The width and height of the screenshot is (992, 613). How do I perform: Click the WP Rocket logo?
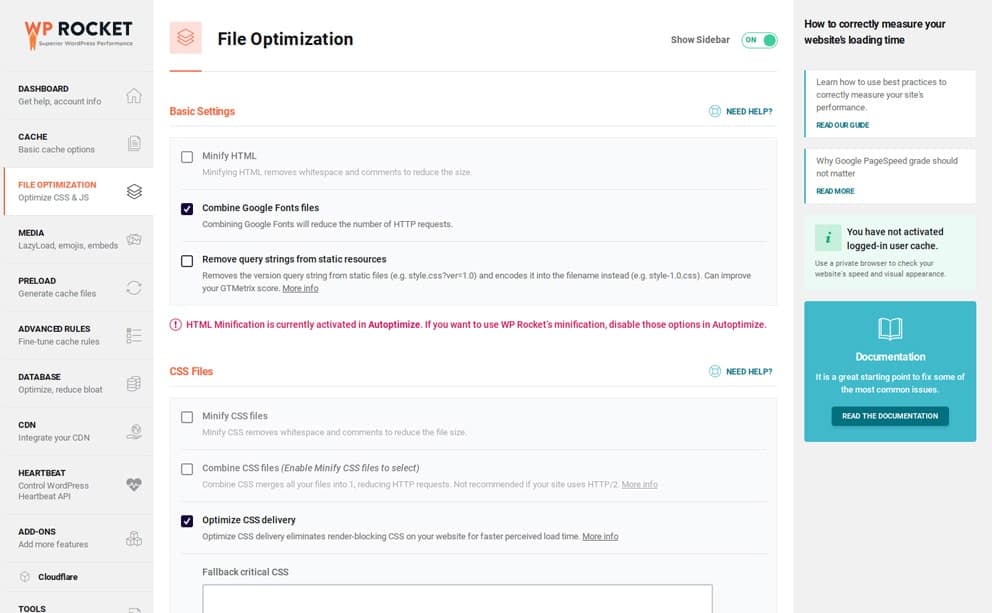click(x=78, y=34)
